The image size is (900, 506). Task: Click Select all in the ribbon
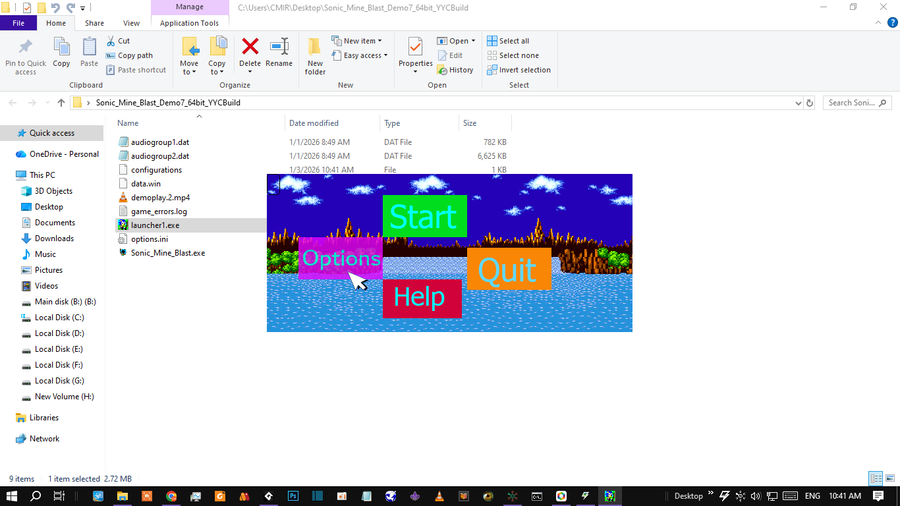[508, 41]
